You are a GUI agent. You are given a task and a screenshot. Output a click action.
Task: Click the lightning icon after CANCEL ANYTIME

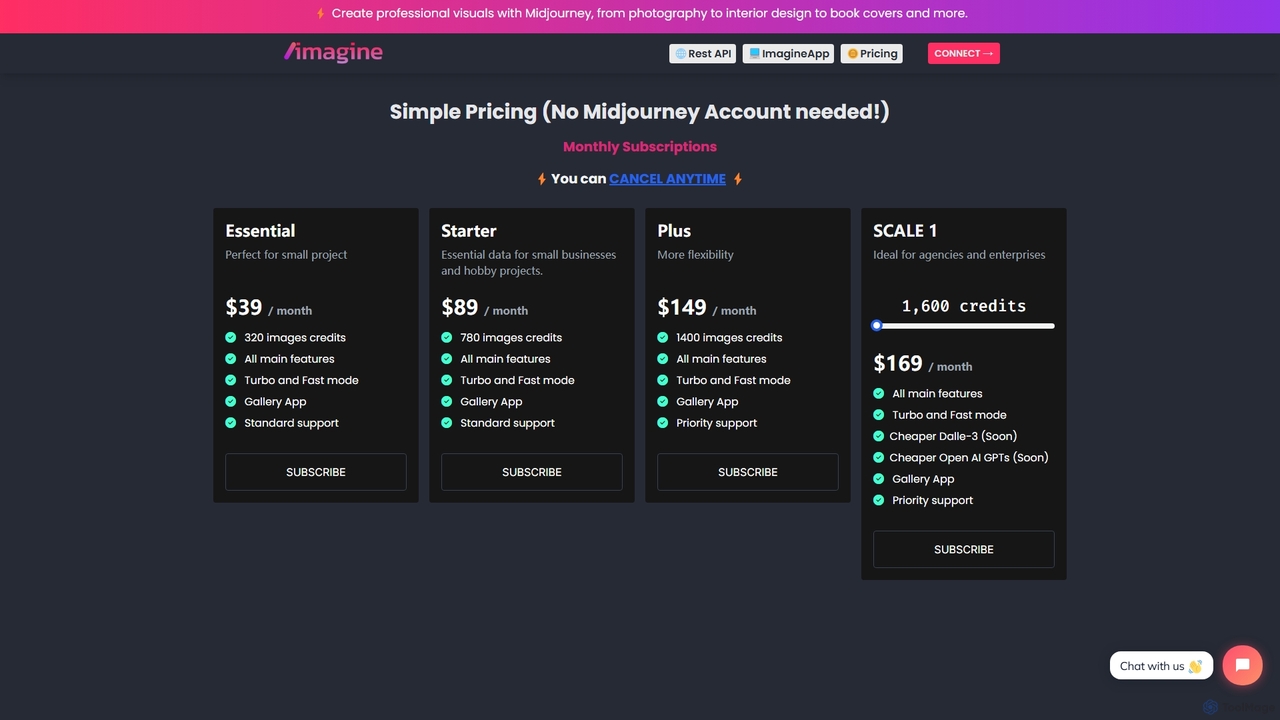pyautogui.click(x=738, y=179)
